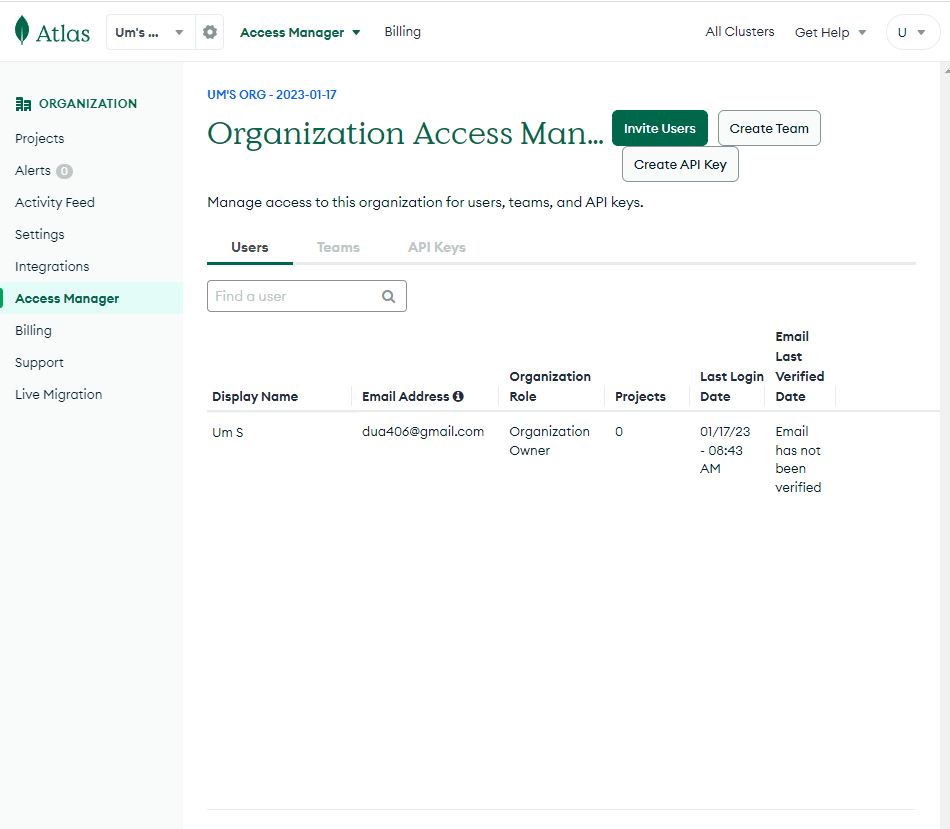The image size is (950, 829).
Task: Expand the Um's organization selector dropdown
Action: (x=150, y=32)
